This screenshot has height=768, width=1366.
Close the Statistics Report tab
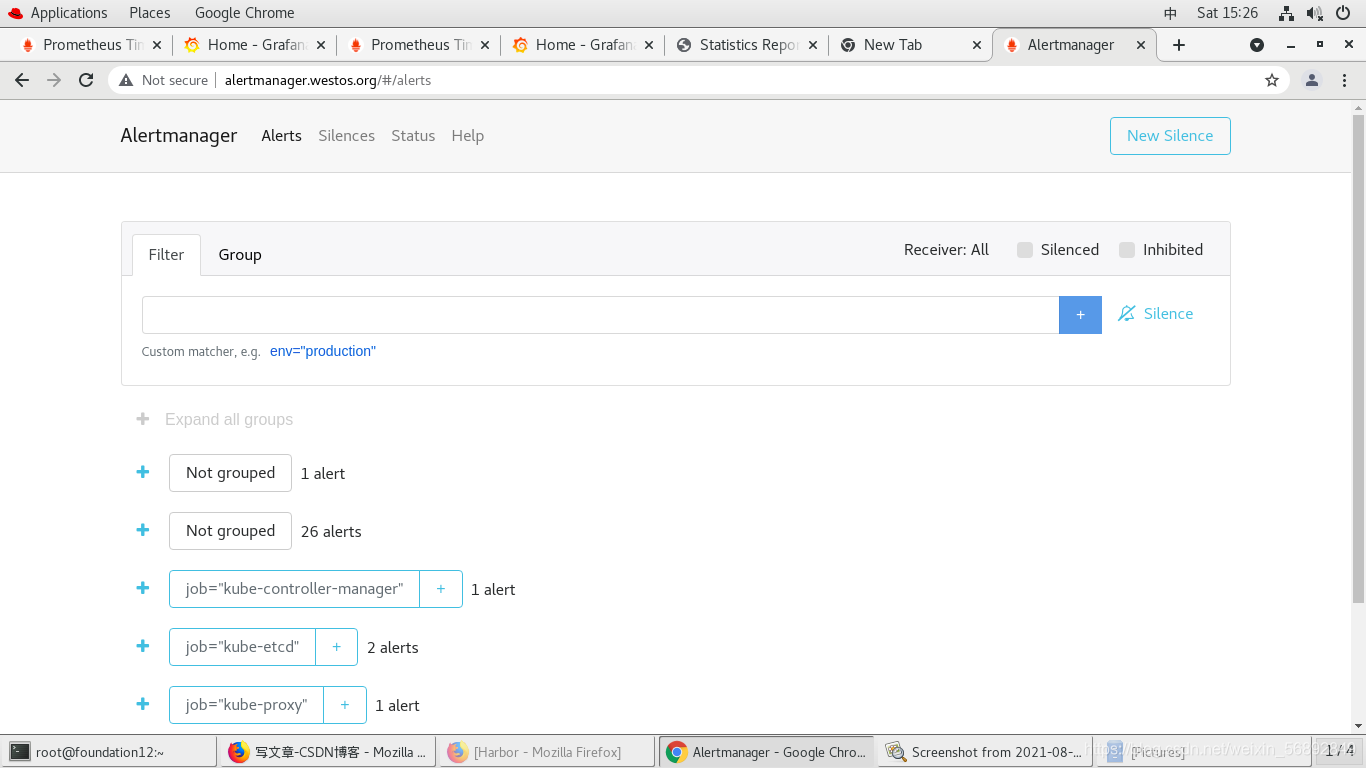813,45
